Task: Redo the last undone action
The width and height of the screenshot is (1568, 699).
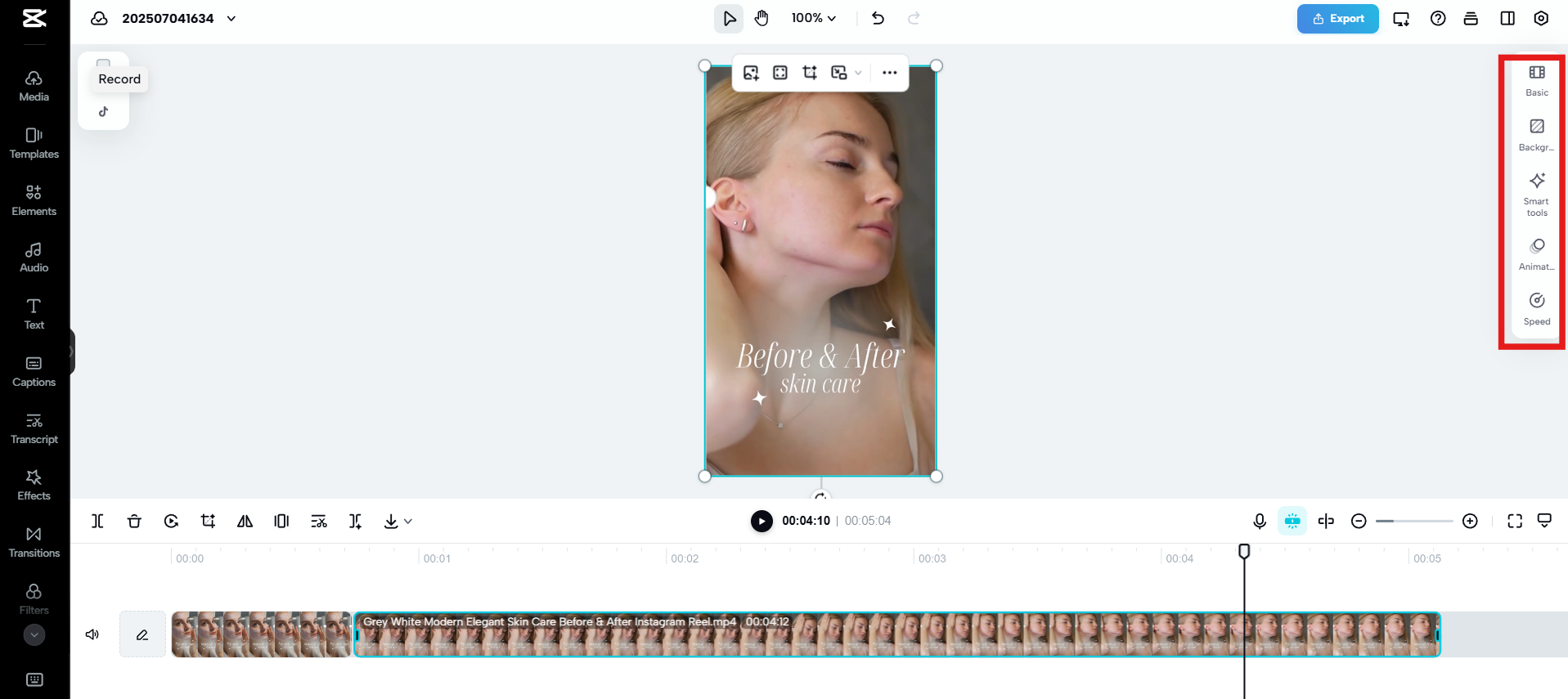Action: pyautogui.click(x=914, y=18)
